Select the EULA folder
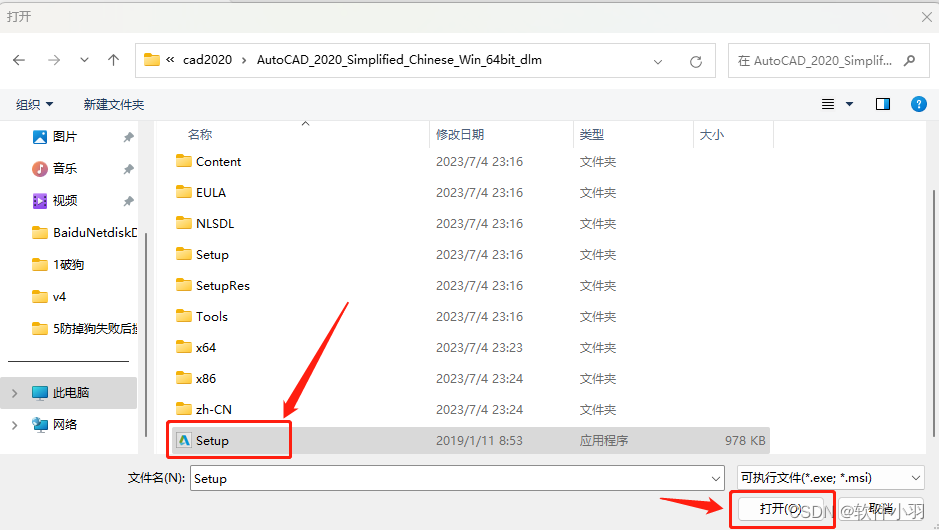The image size is (939, 530). click(x=201, y=193)
